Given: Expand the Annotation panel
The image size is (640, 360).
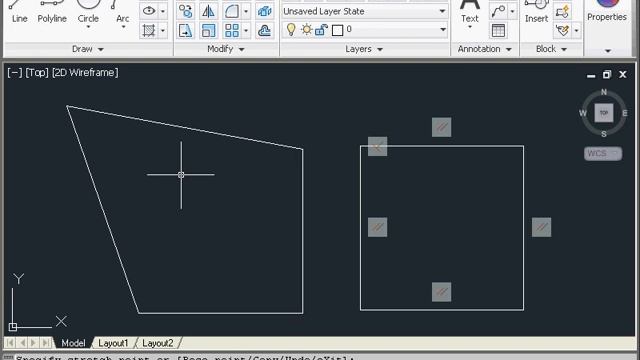Looking at the screenshot, I should coord(484,49).
